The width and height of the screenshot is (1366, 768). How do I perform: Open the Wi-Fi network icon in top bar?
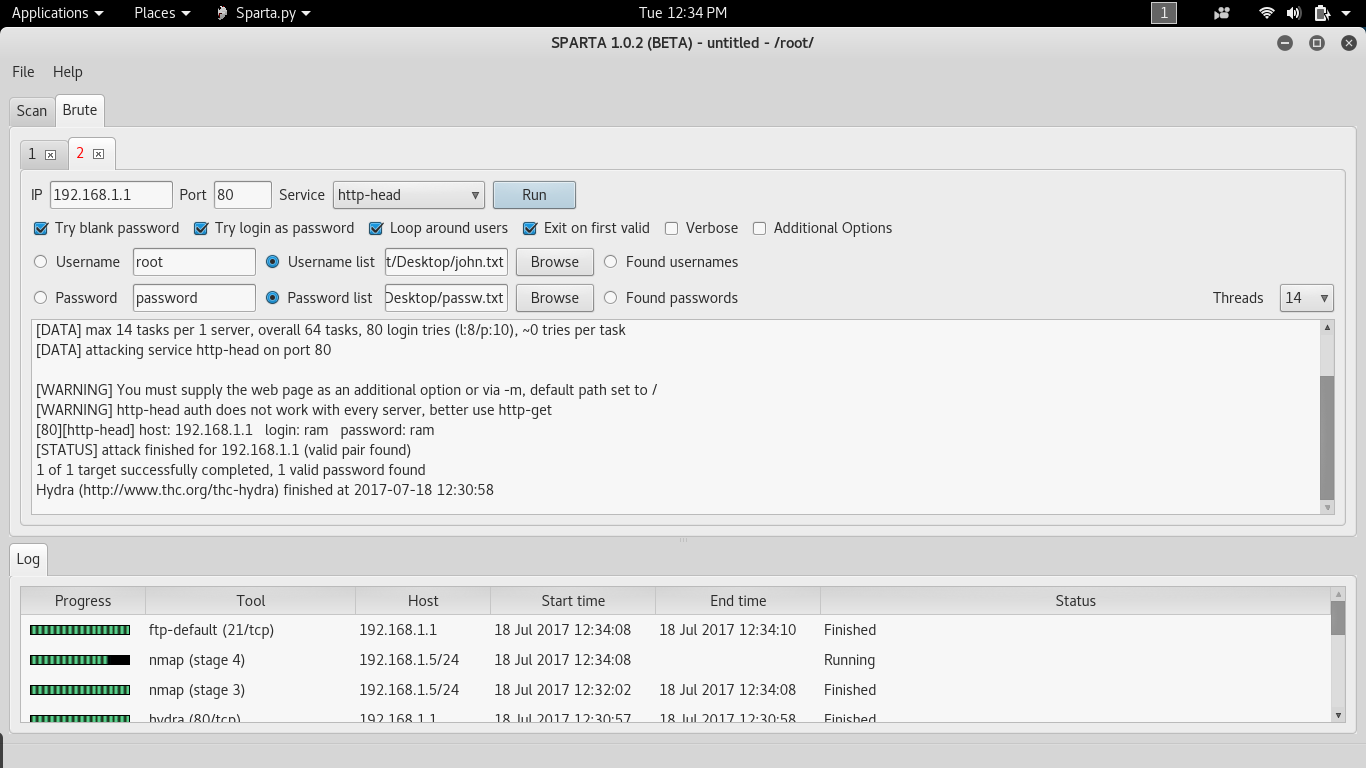click(x=1266, y=13)
